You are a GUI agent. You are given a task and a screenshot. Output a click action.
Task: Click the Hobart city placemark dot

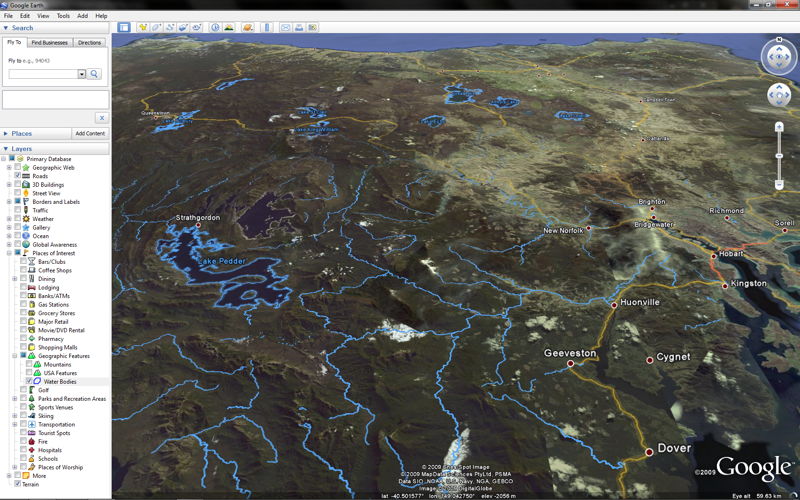(x=714, y=256)
